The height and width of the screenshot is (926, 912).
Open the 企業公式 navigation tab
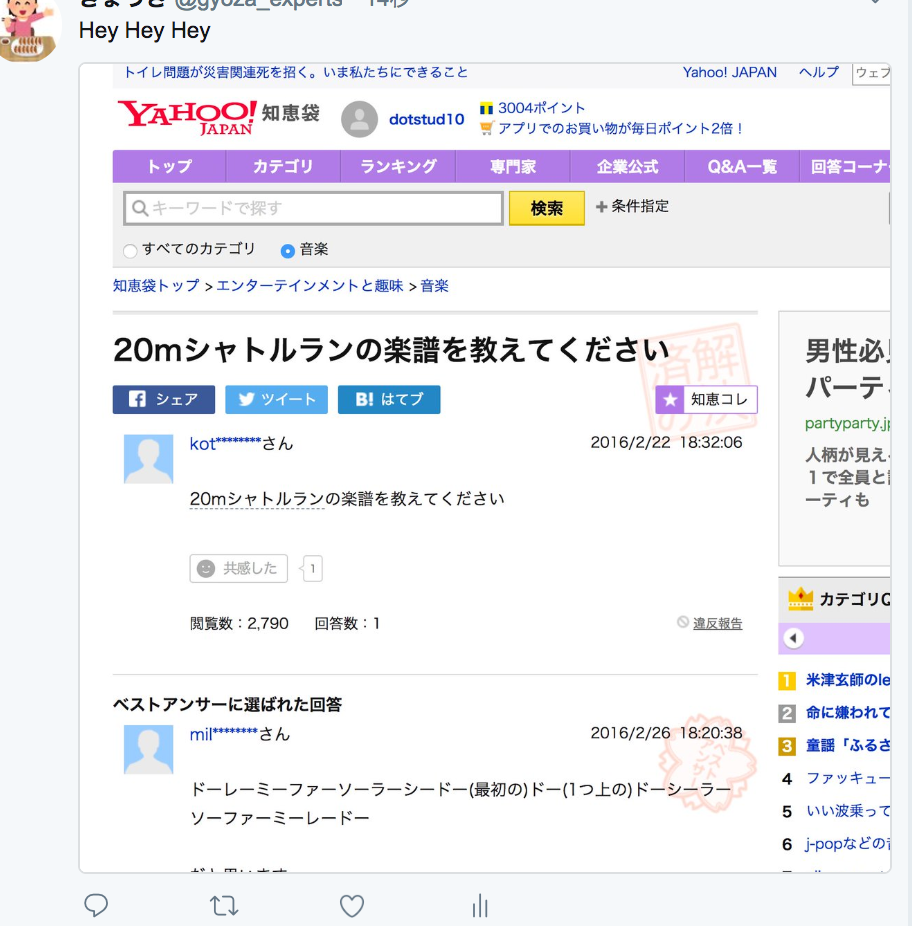tap(627, 167)
